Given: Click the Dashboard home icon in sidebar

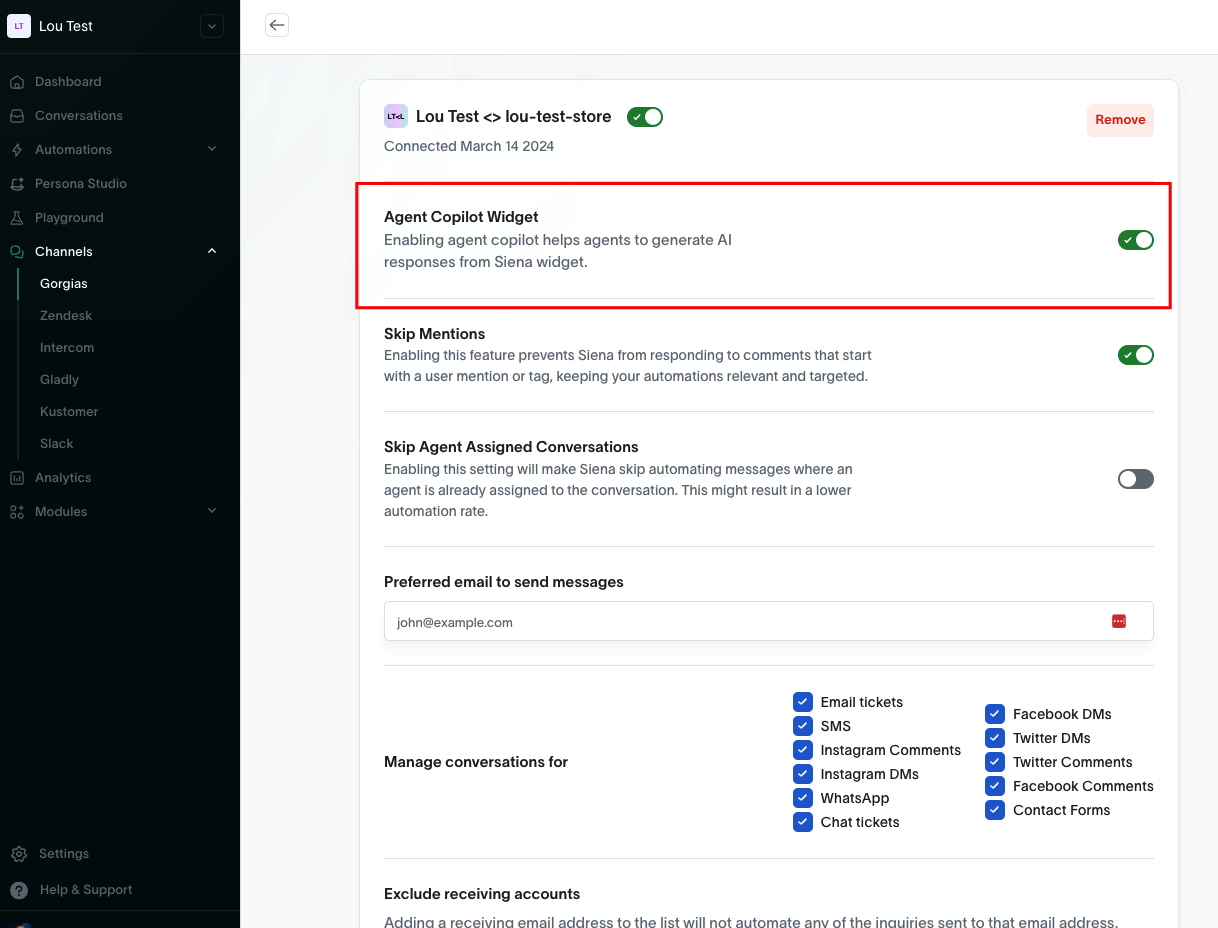Looking at the screenshot, I should click(17, 82).
